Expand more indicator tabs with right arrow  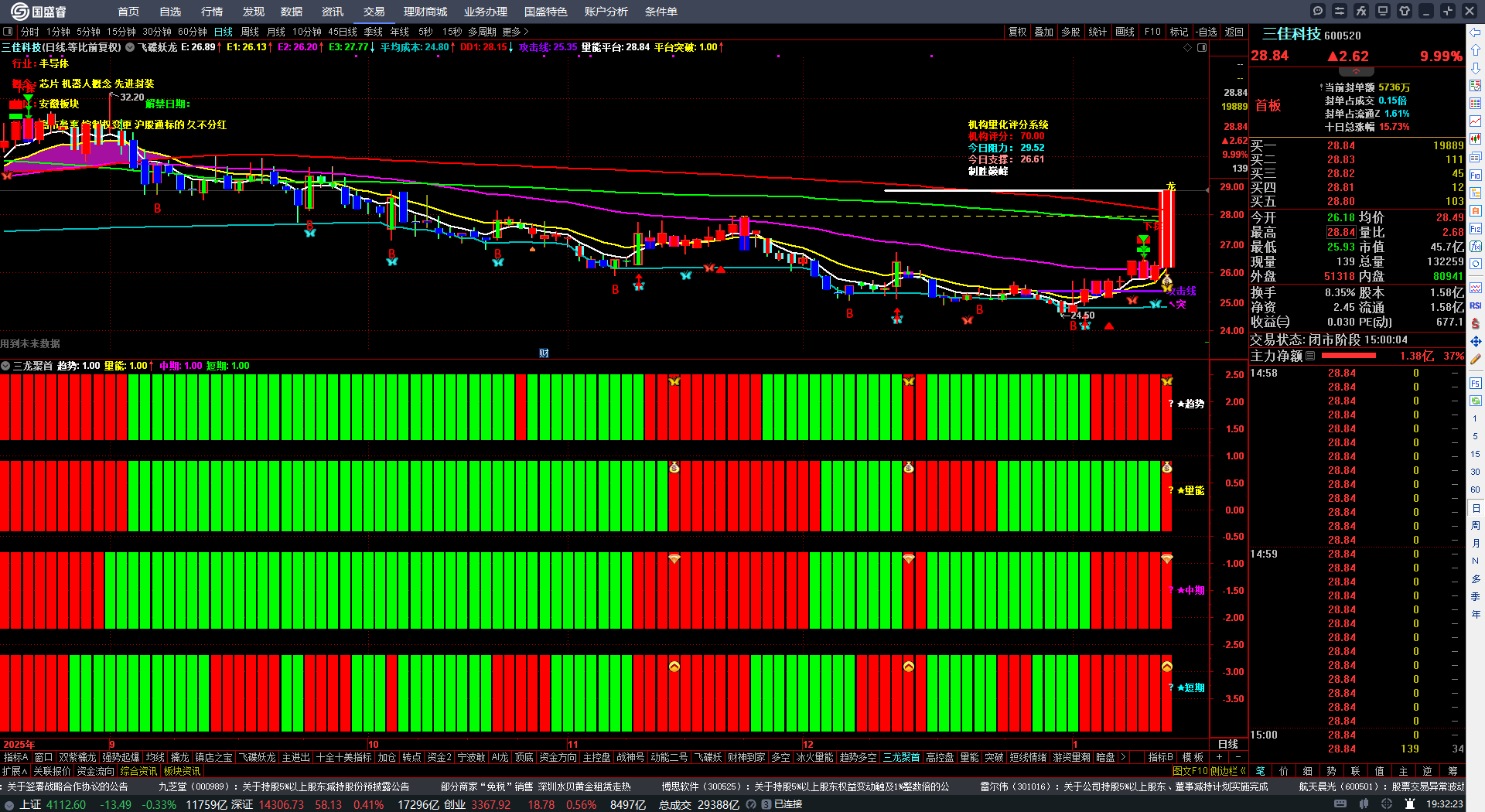(x=1123, y=757)
